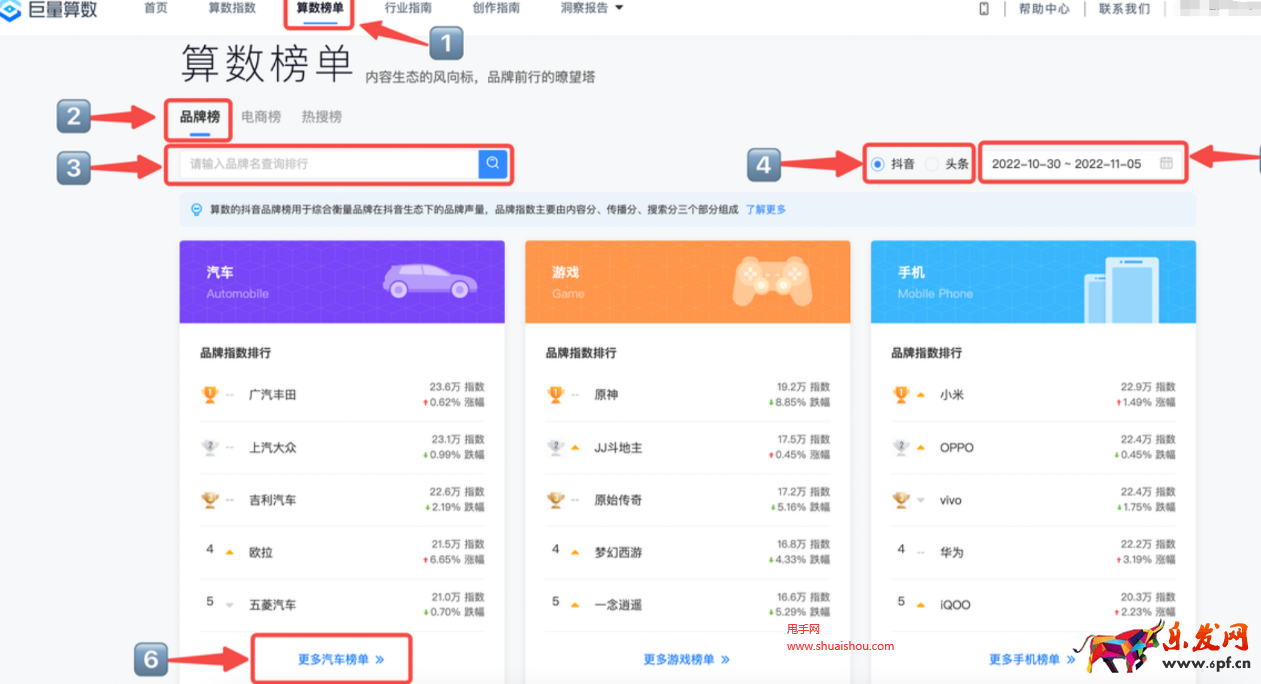The width and height of the screenshot is (1261, 684).
Task: Click the phone devices icon on 手机 card
Action: [1122, 290]
